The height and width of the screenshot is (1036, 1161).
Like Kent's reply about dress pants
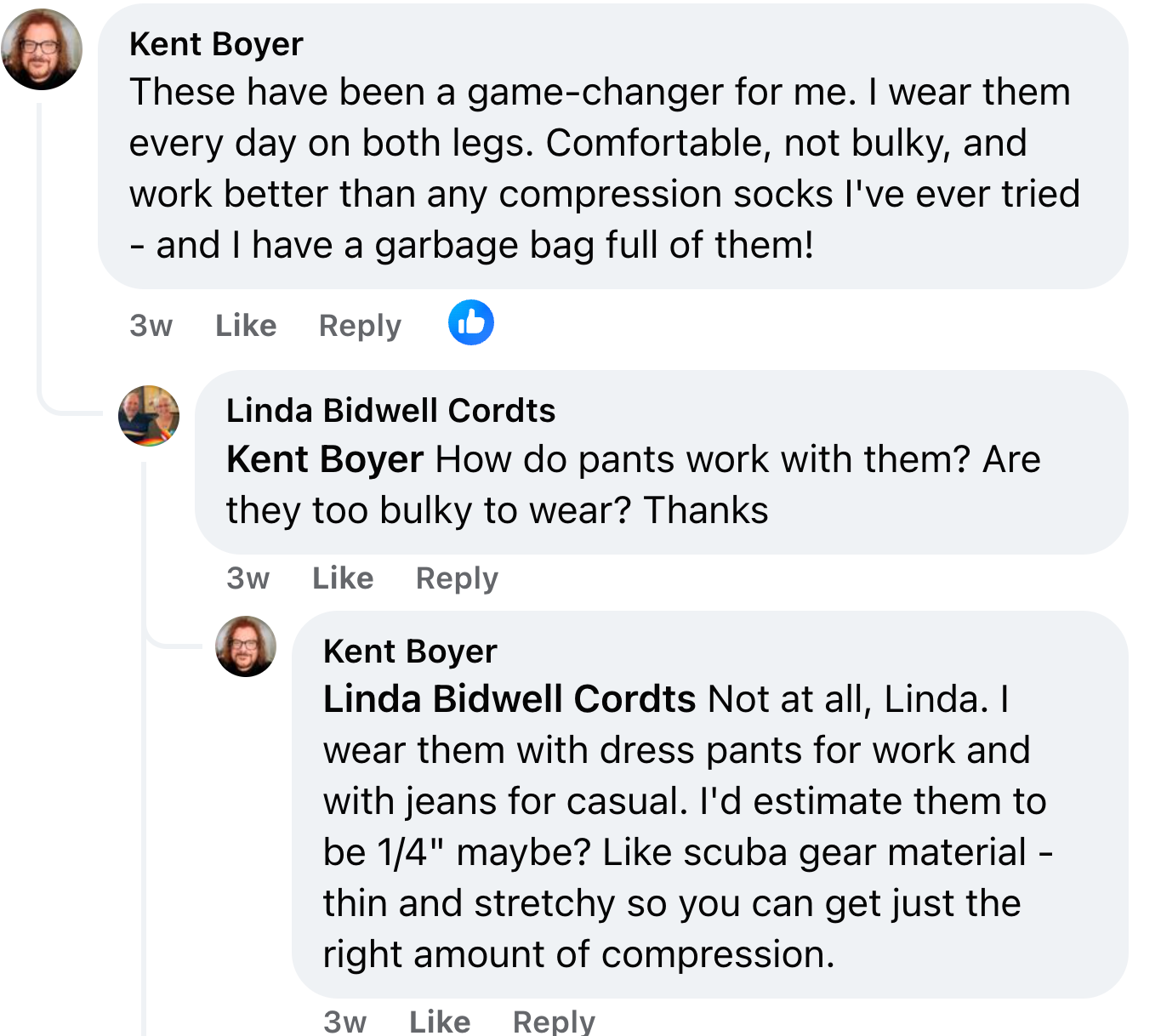coord(440,1021)
